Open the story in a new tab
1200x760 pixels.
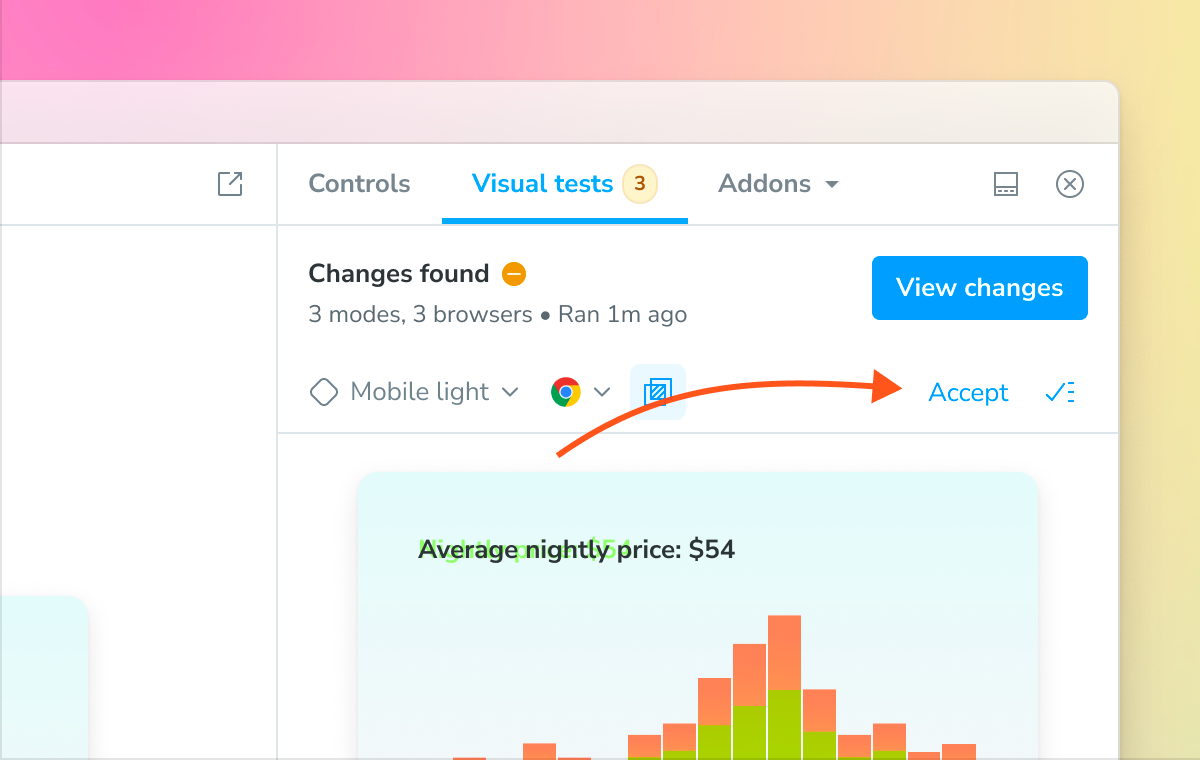[230, 184]
